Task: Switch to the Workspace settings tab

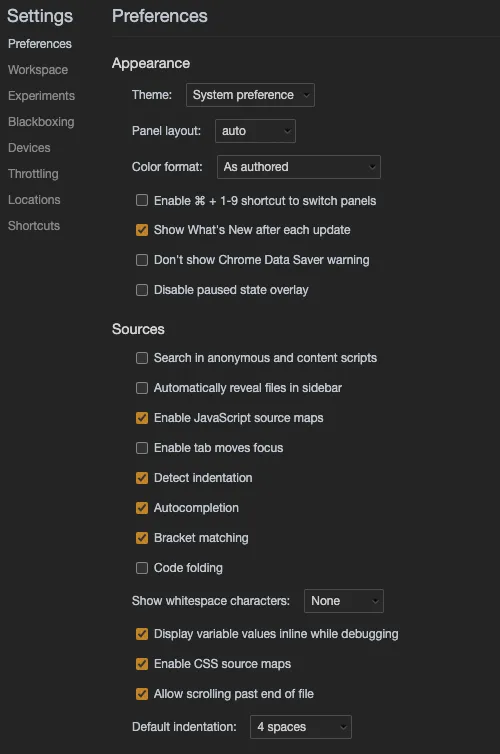Action: [x=38, y=70]
